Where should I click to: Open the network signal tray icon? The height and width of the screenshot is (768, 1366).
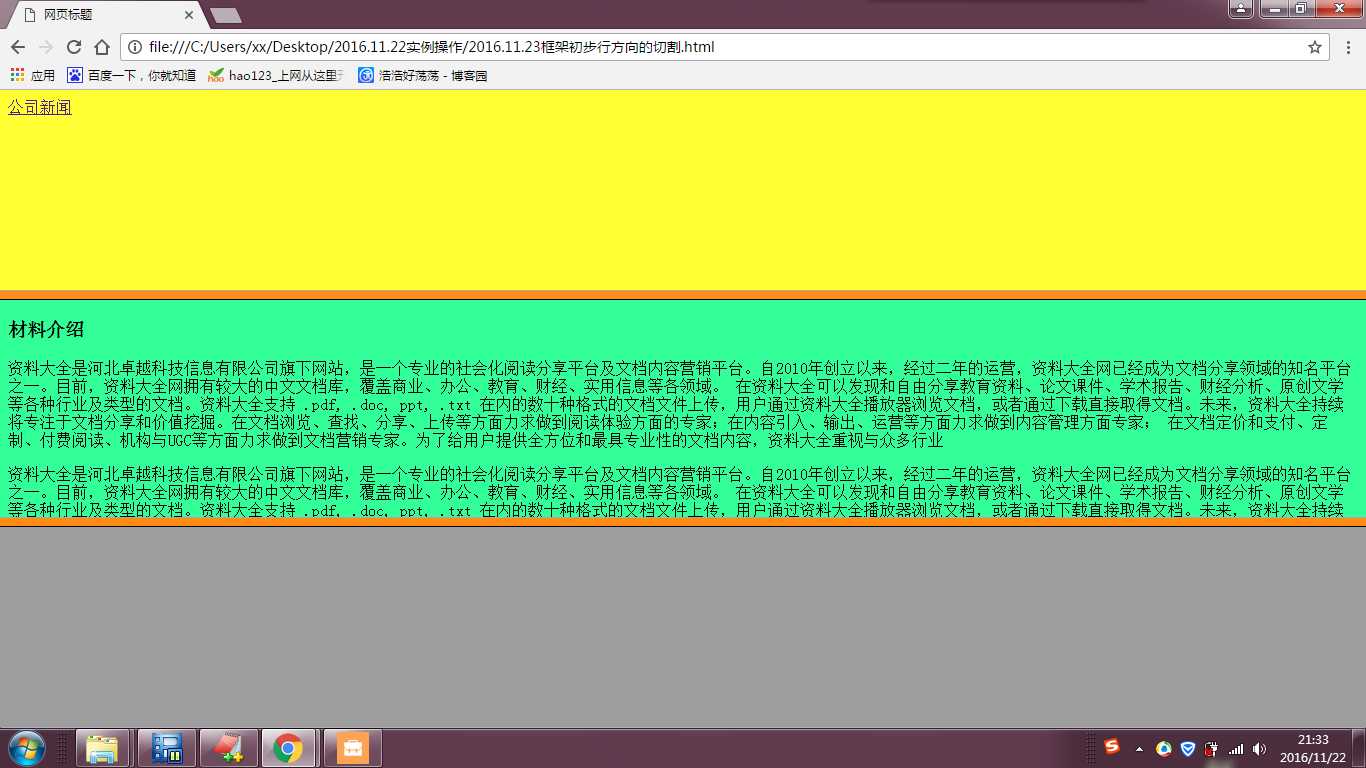(x=1236, y=748)
